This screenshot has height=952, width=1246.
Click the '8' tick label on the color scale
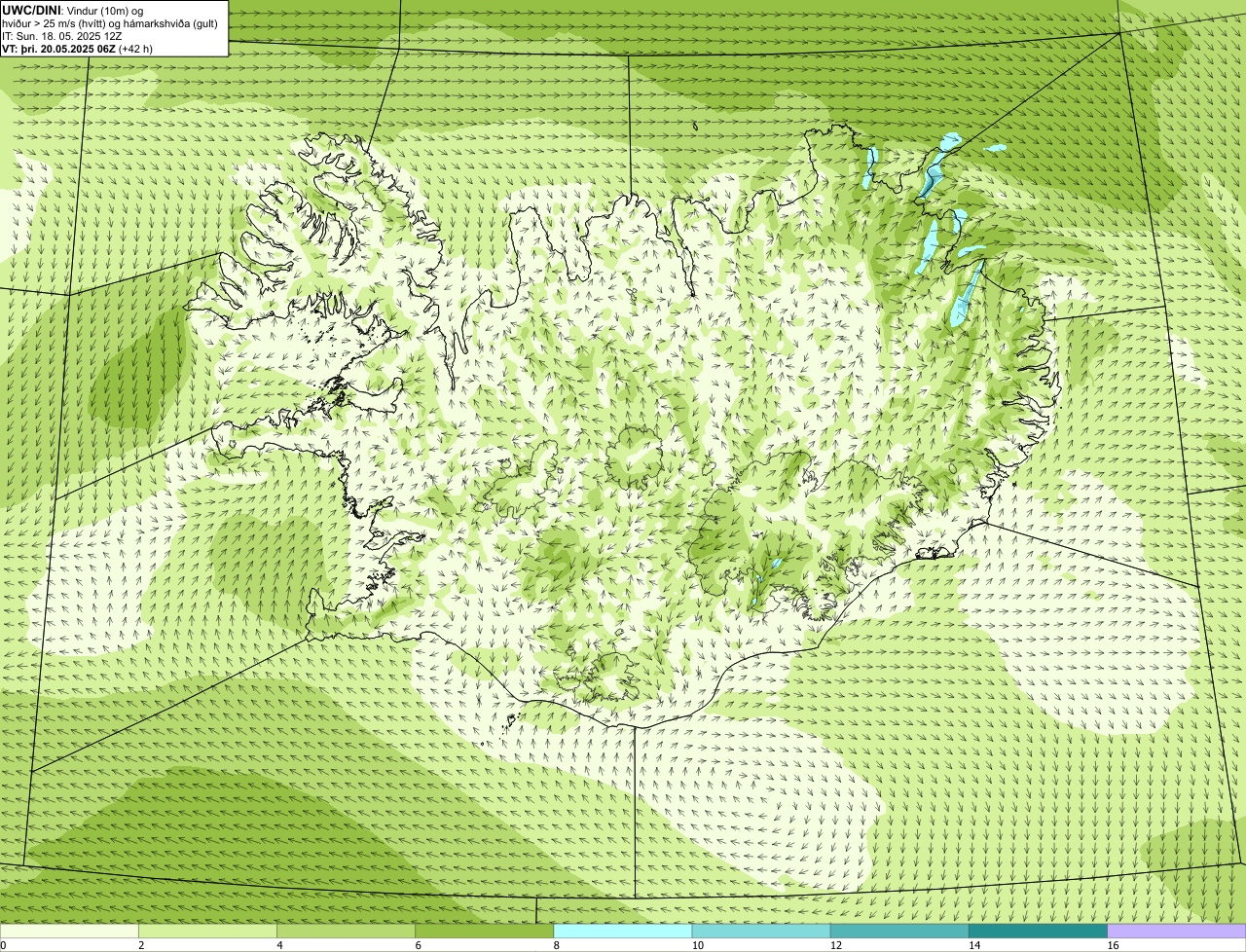556,945
